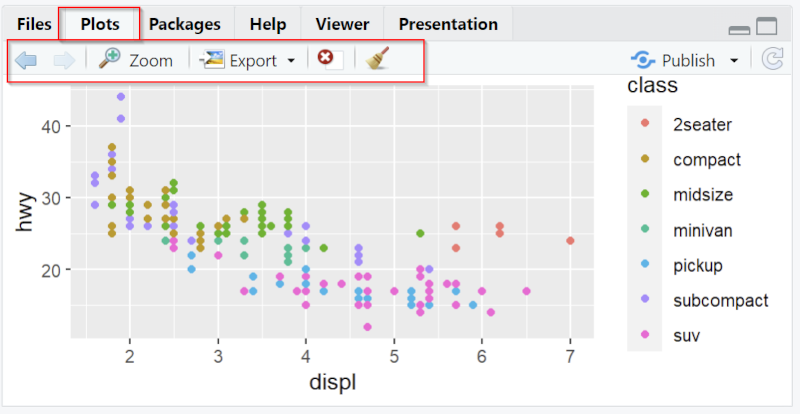The height and width of the screenshot is (414, 800).
Task: Click the 2seater legend color dot
Action: pos(645,123)
